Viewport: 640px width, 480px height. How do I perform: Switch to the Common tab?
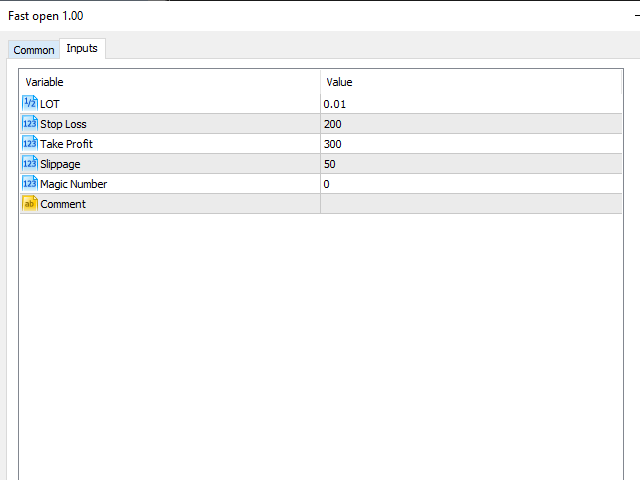34,50
